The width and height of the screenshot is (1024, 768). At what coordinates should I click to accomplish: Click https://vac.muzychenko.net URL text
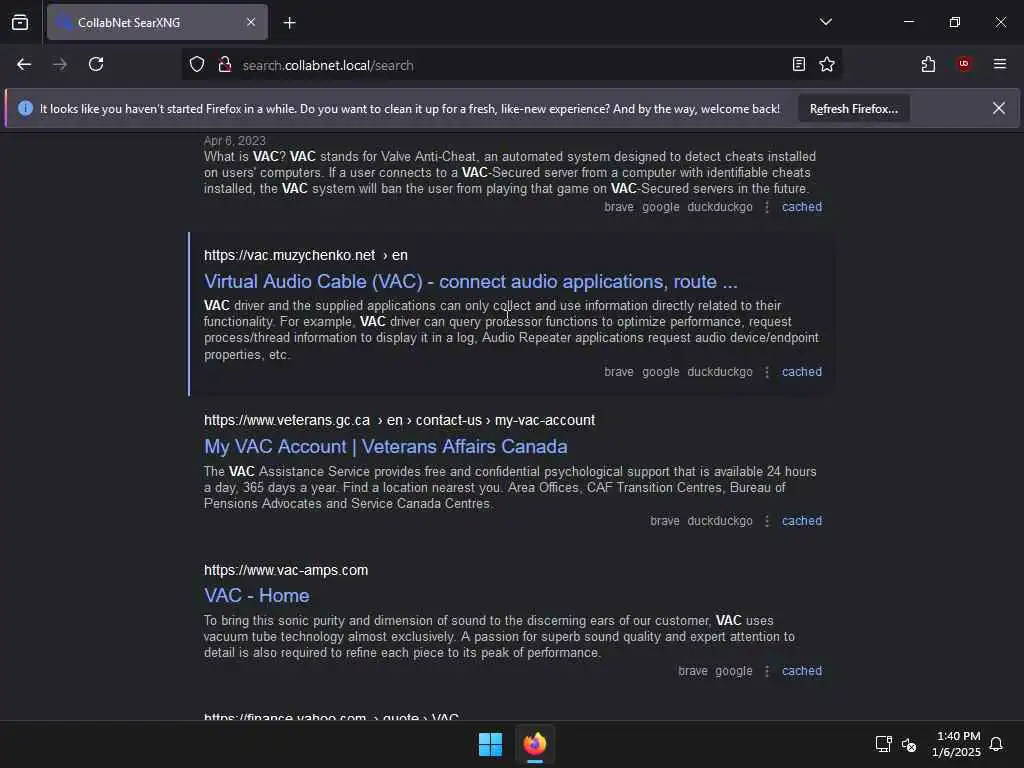(289, 255)
